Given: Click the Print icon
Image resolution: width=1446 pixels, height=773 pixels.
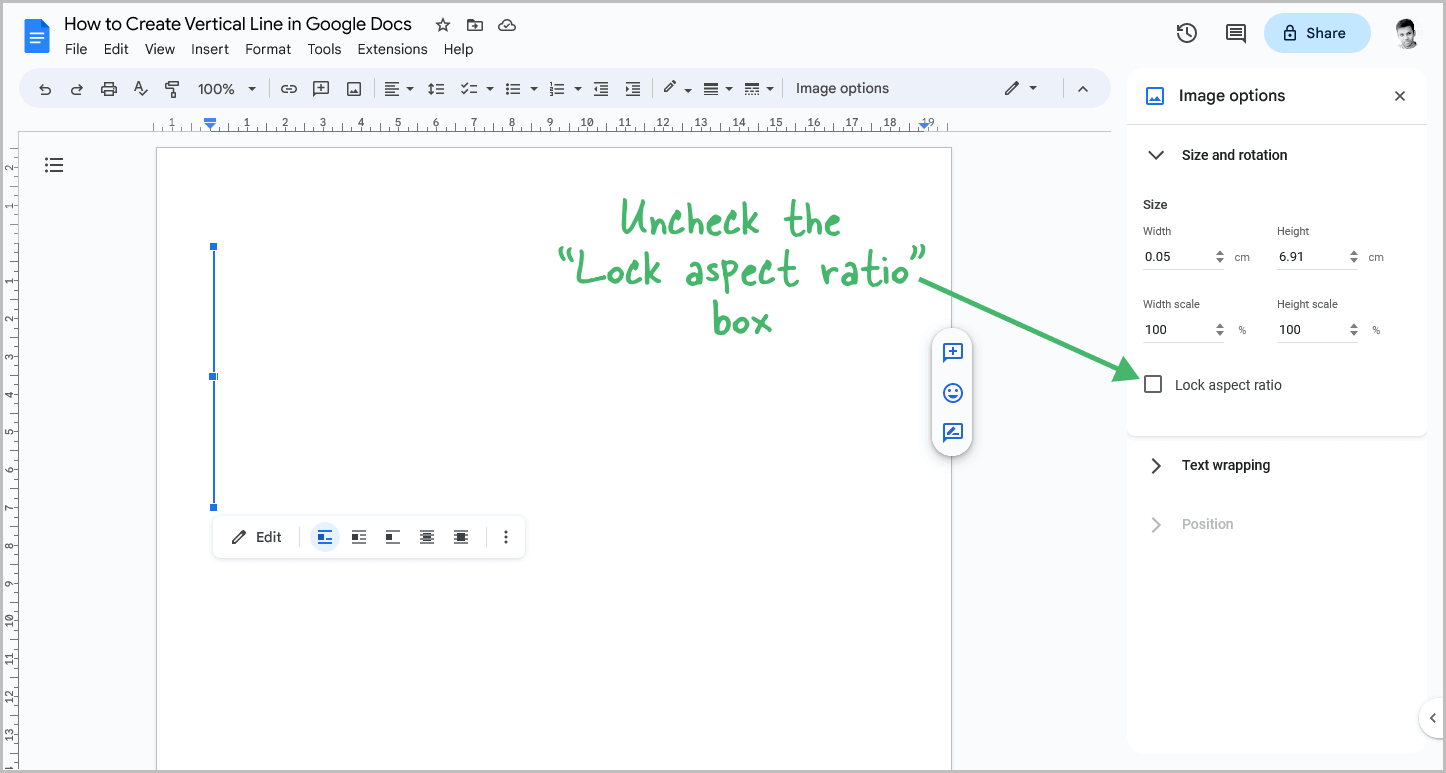Looking at the screenshot, I should tap(108, 88).
